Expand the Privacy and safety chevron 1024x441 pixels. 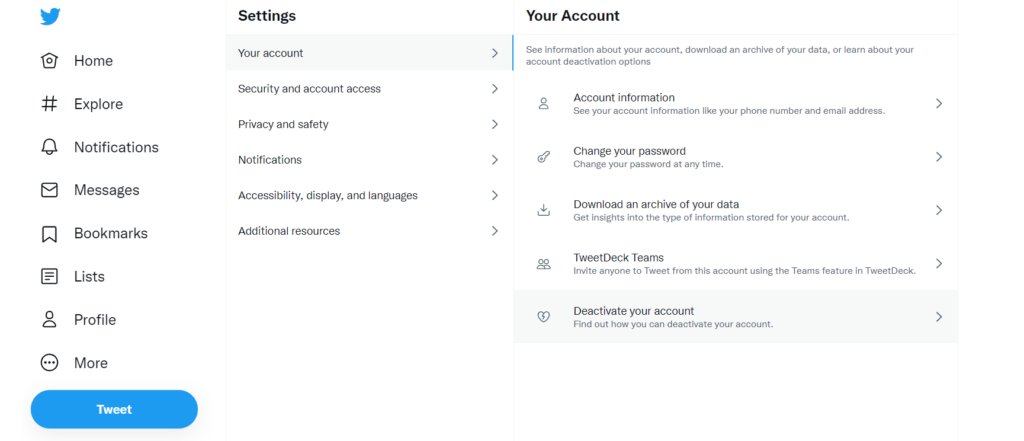click(494, 124)
